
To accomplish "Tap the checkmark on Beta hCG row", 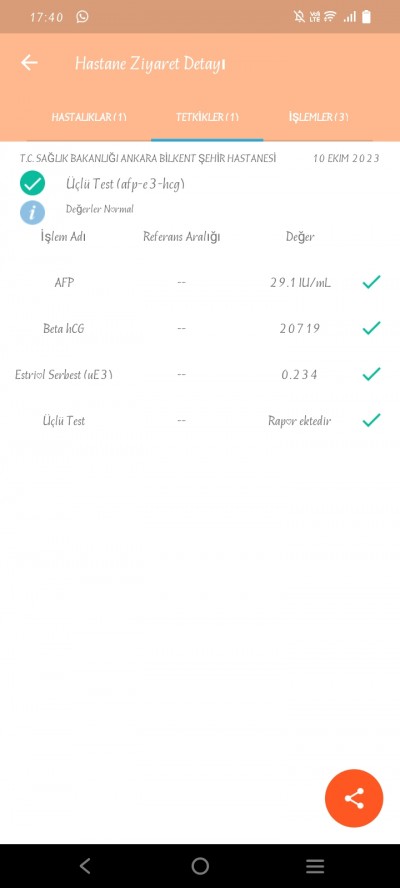I will pos(371,328).
